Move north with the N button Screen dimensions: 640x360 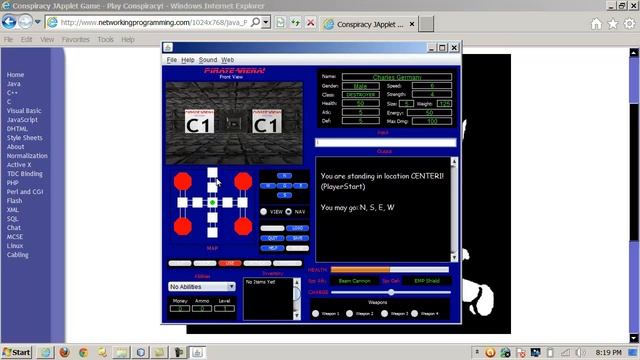(x=284, y=176)
